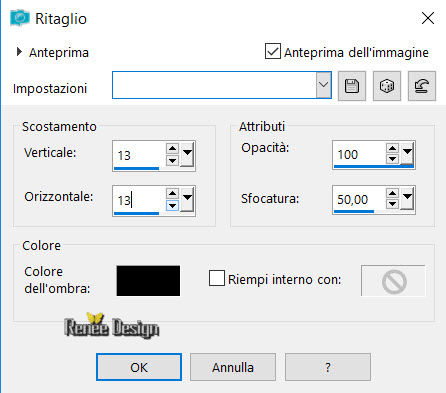Close the Ritaglio dialog window
The height and width of the screenshot is (393, 446).
(428, 18)
